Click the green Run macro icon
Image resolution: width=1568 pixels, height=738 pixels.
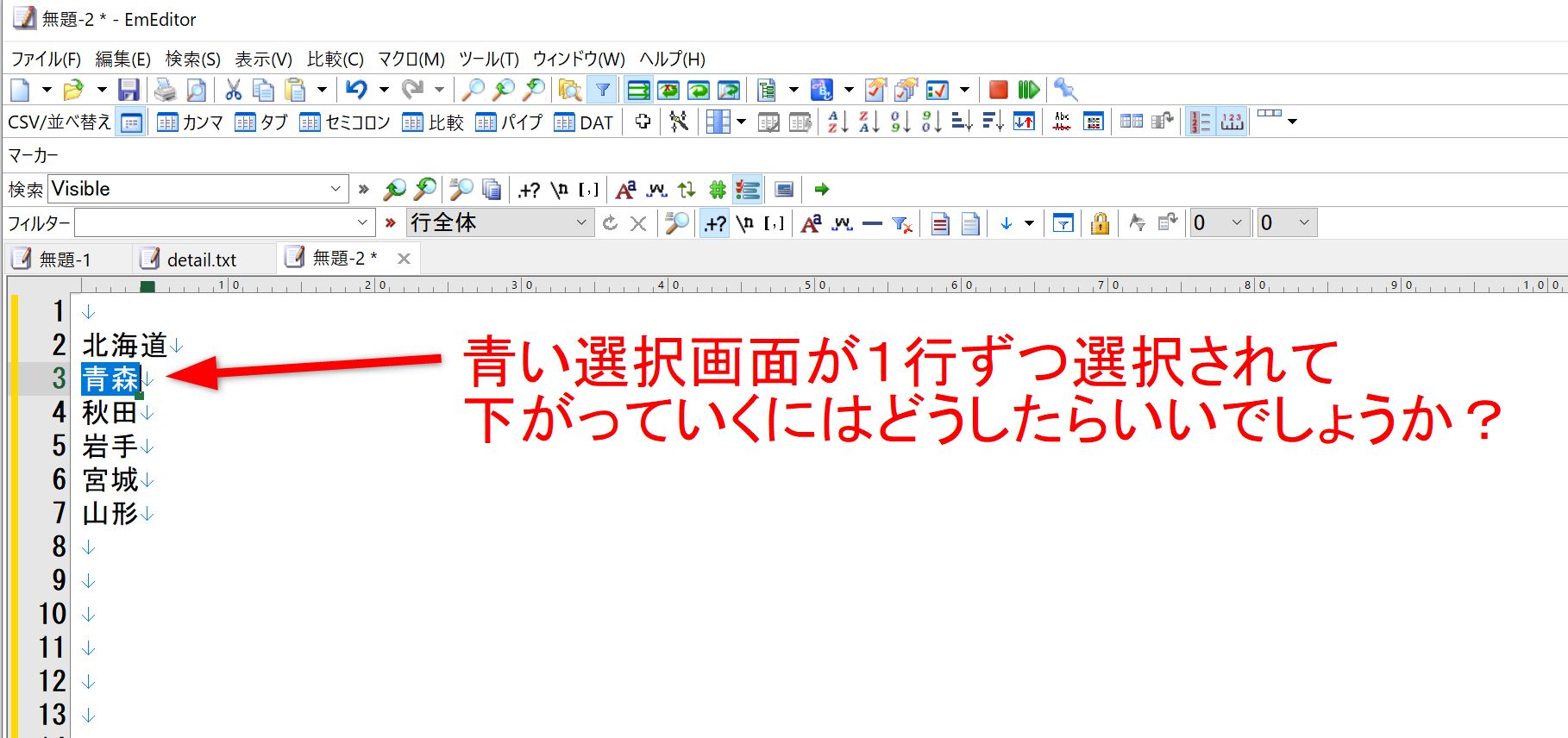1028,90
